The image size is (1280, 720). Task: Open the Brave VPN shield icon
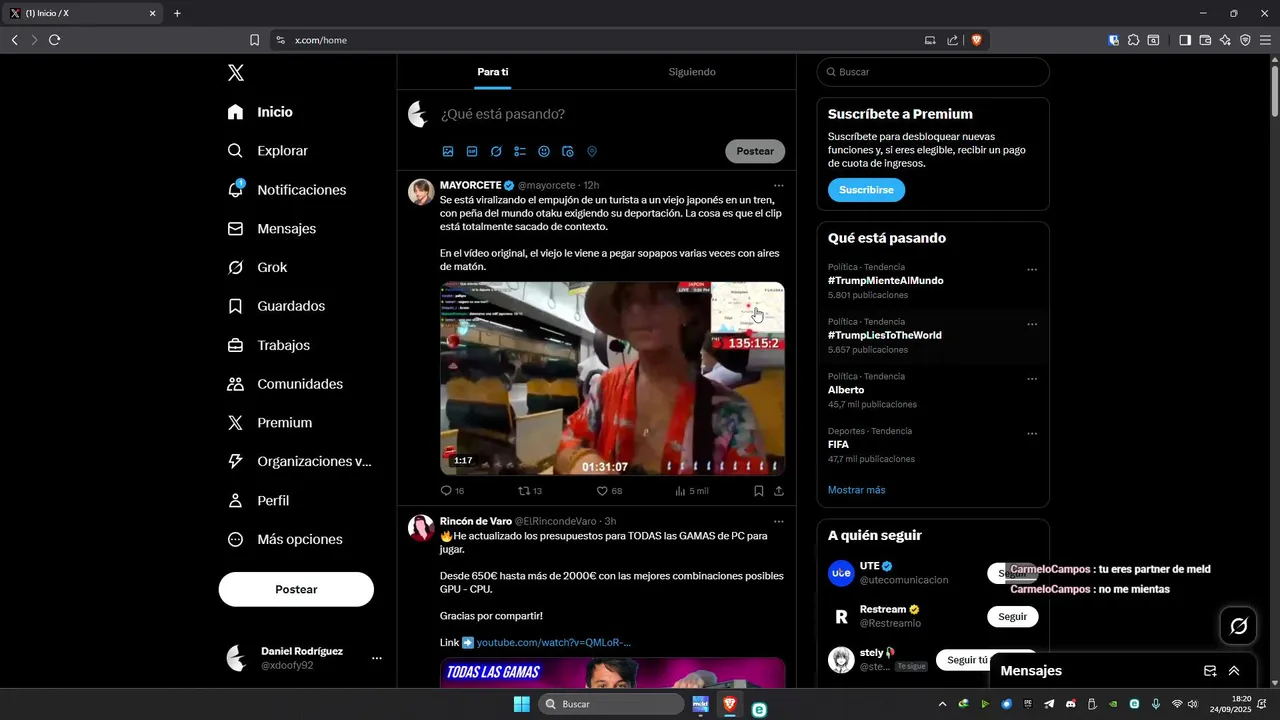(1245, 40)
